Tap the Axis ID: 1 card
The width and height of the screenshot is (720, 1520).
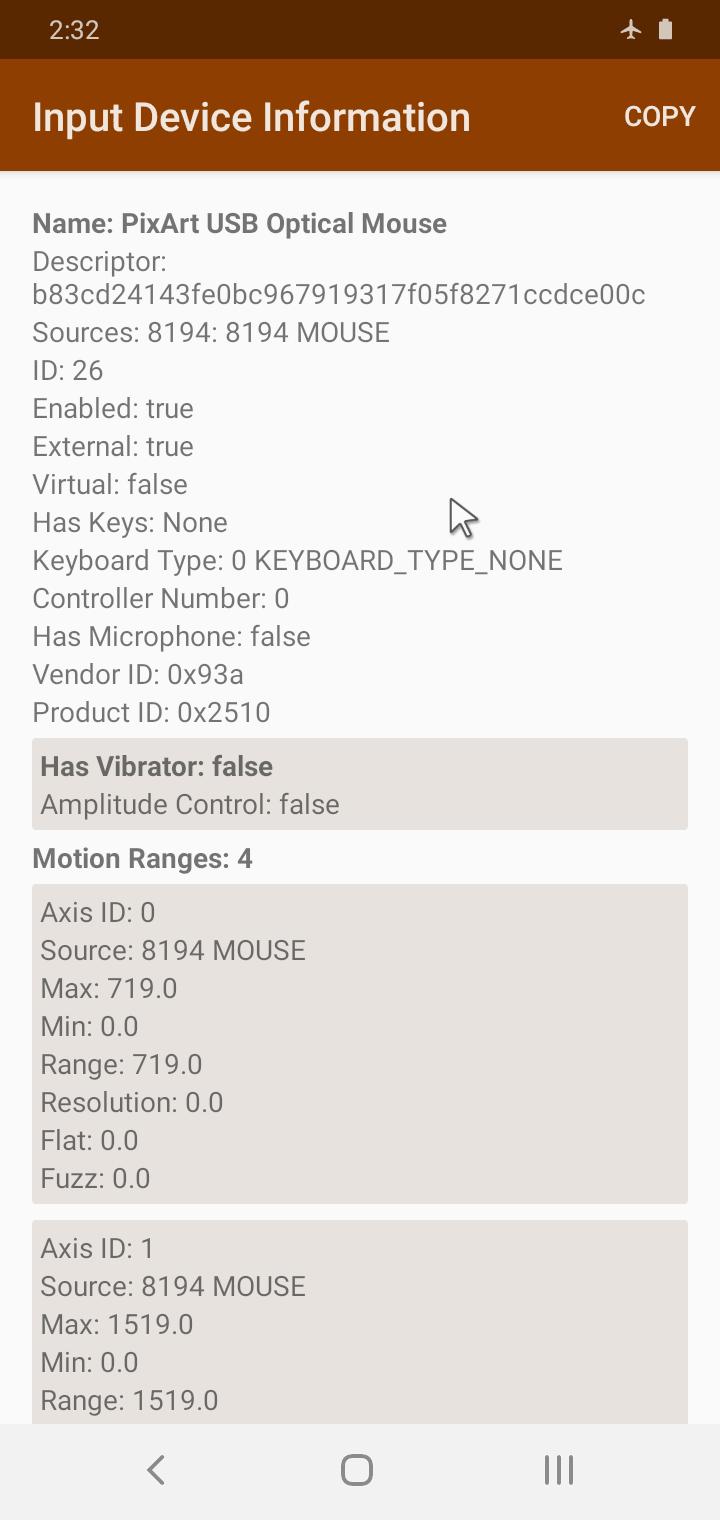360,1322
